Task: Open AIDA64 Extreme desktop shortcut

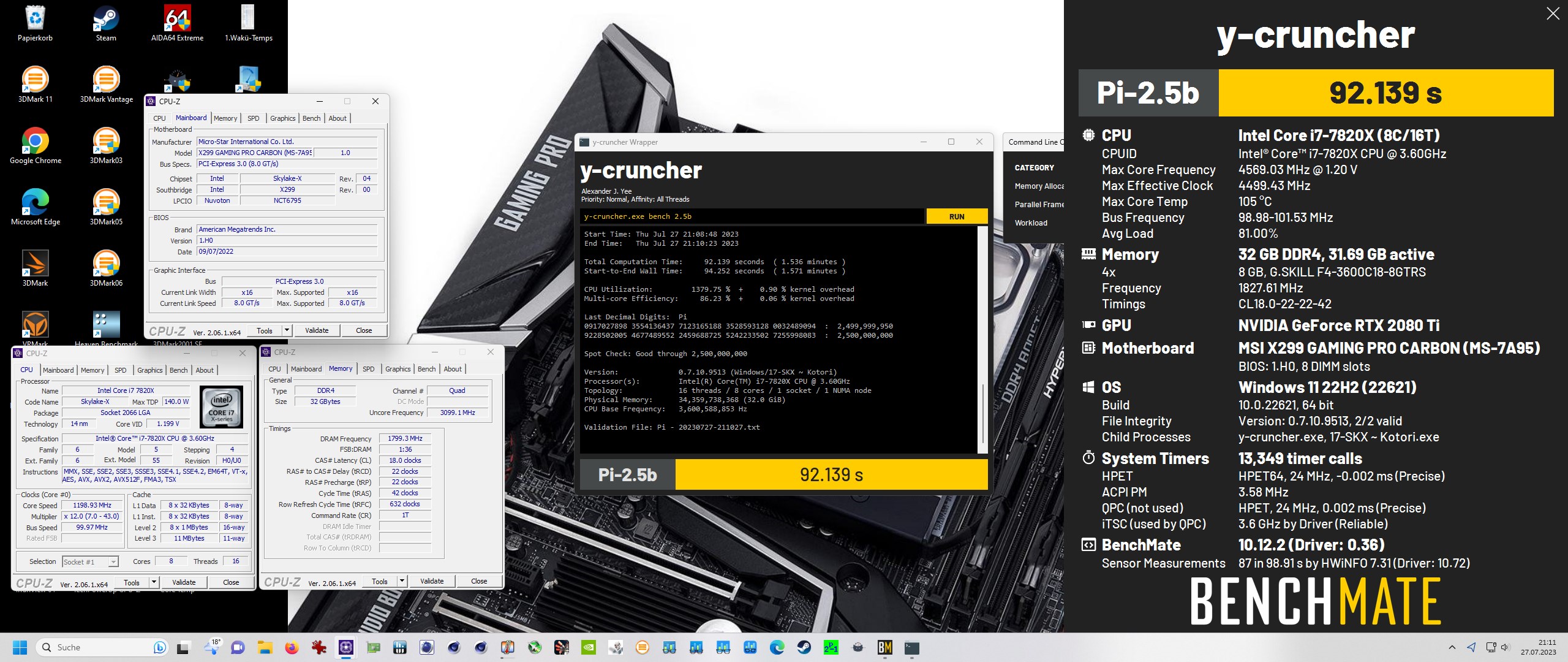Action: (177, 23)
